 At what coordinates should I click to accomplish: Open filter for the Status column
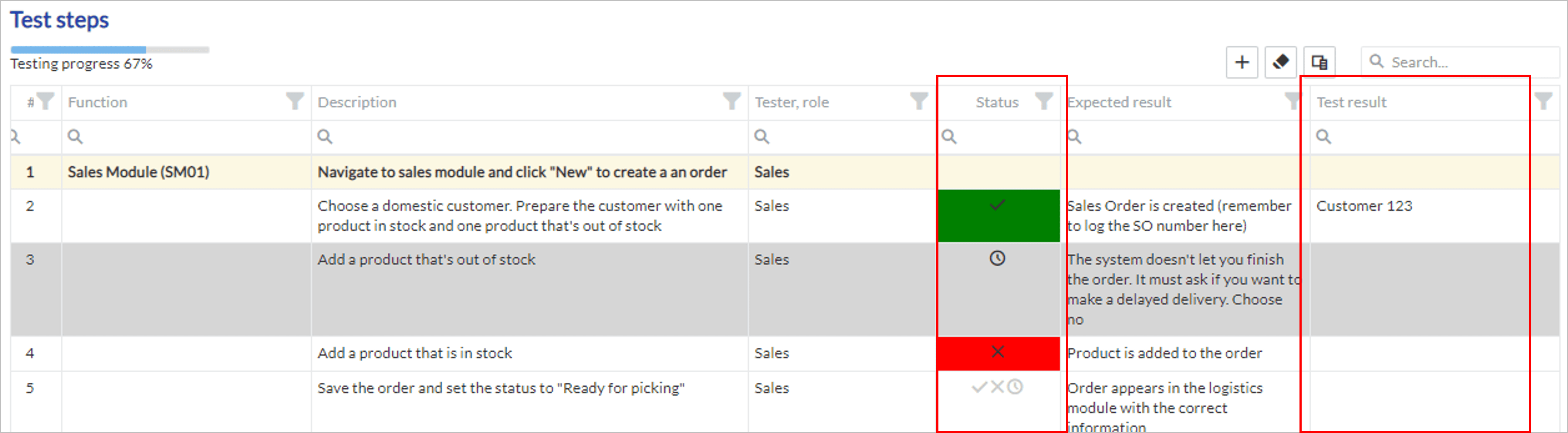(x=1044, y=101)
